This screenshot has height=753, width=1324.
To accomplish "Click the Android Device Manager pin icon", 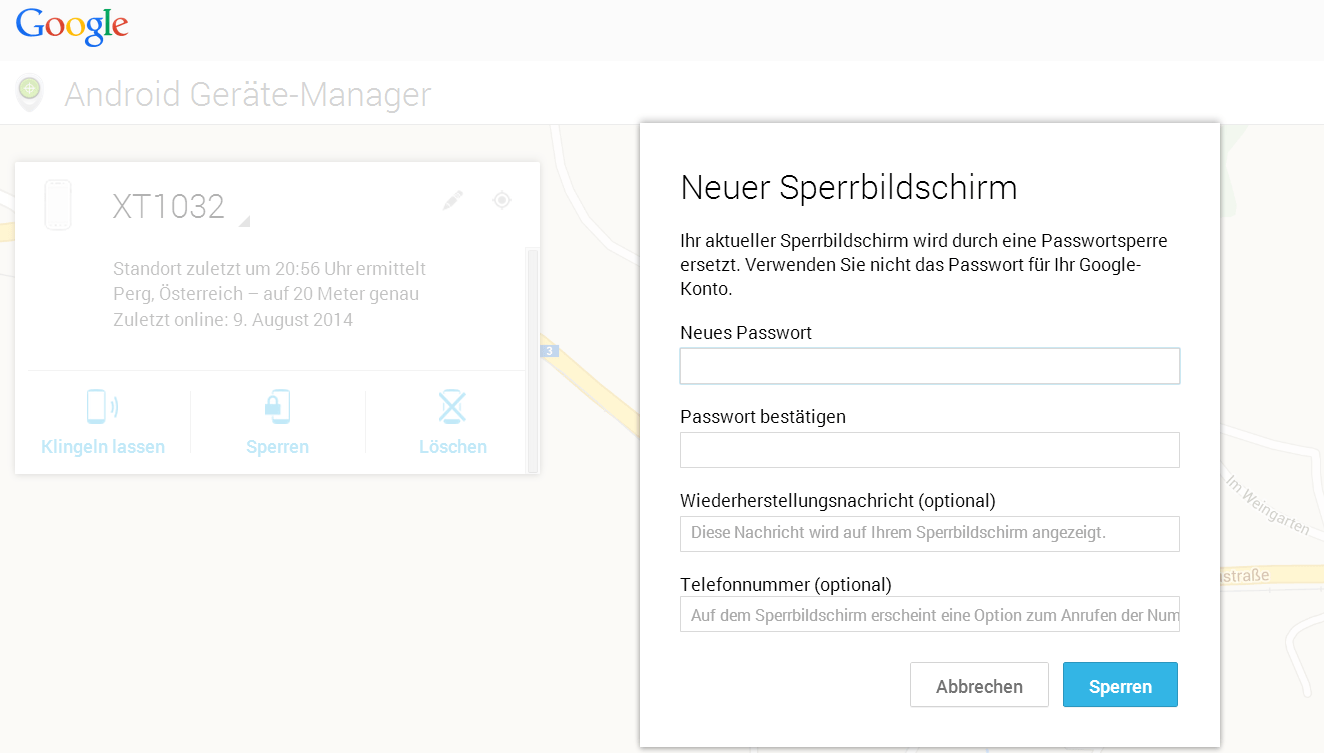I will (x=31, y=92).
